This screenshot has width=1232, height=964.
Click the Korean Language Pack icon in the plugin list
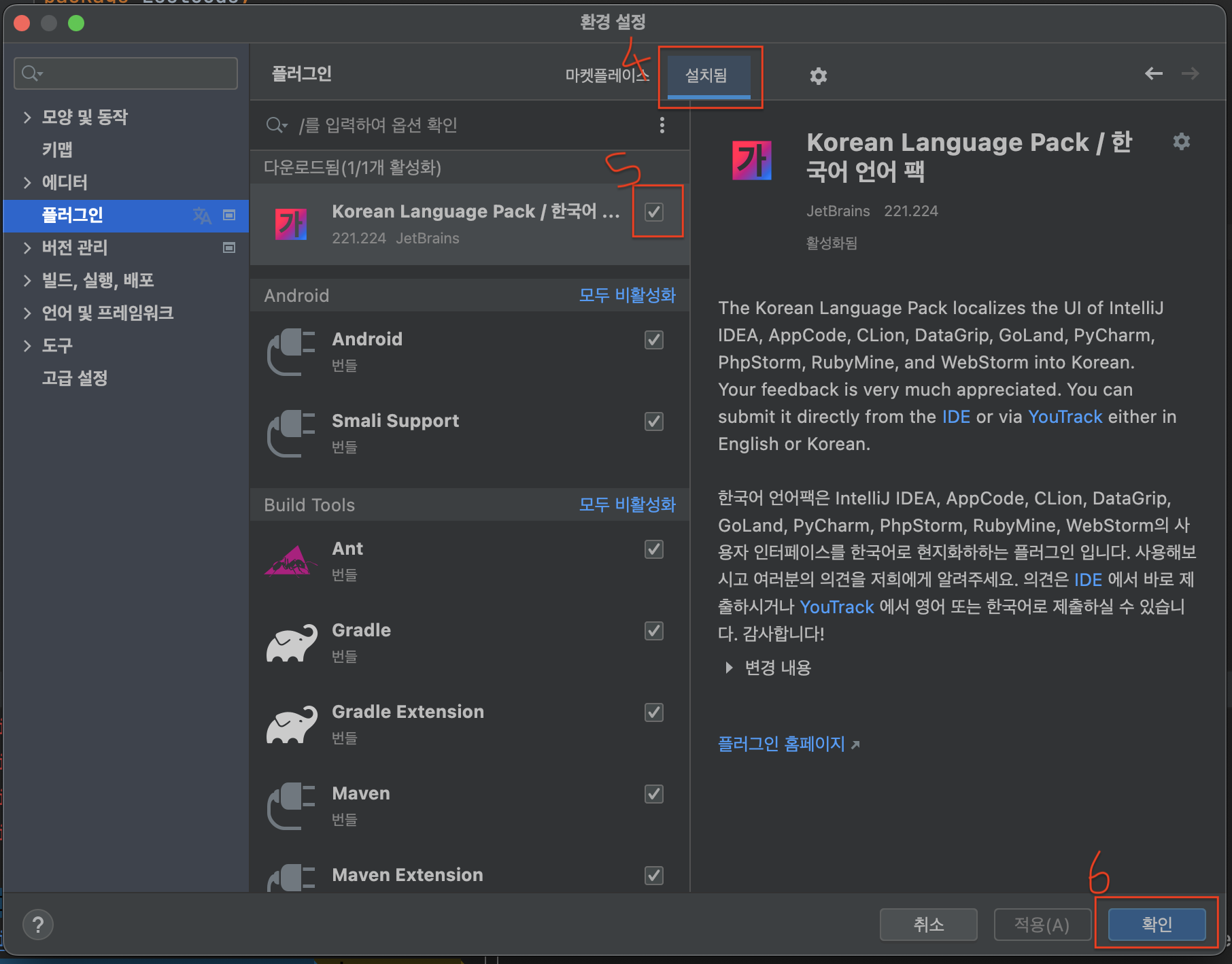(x=291, y=224)
